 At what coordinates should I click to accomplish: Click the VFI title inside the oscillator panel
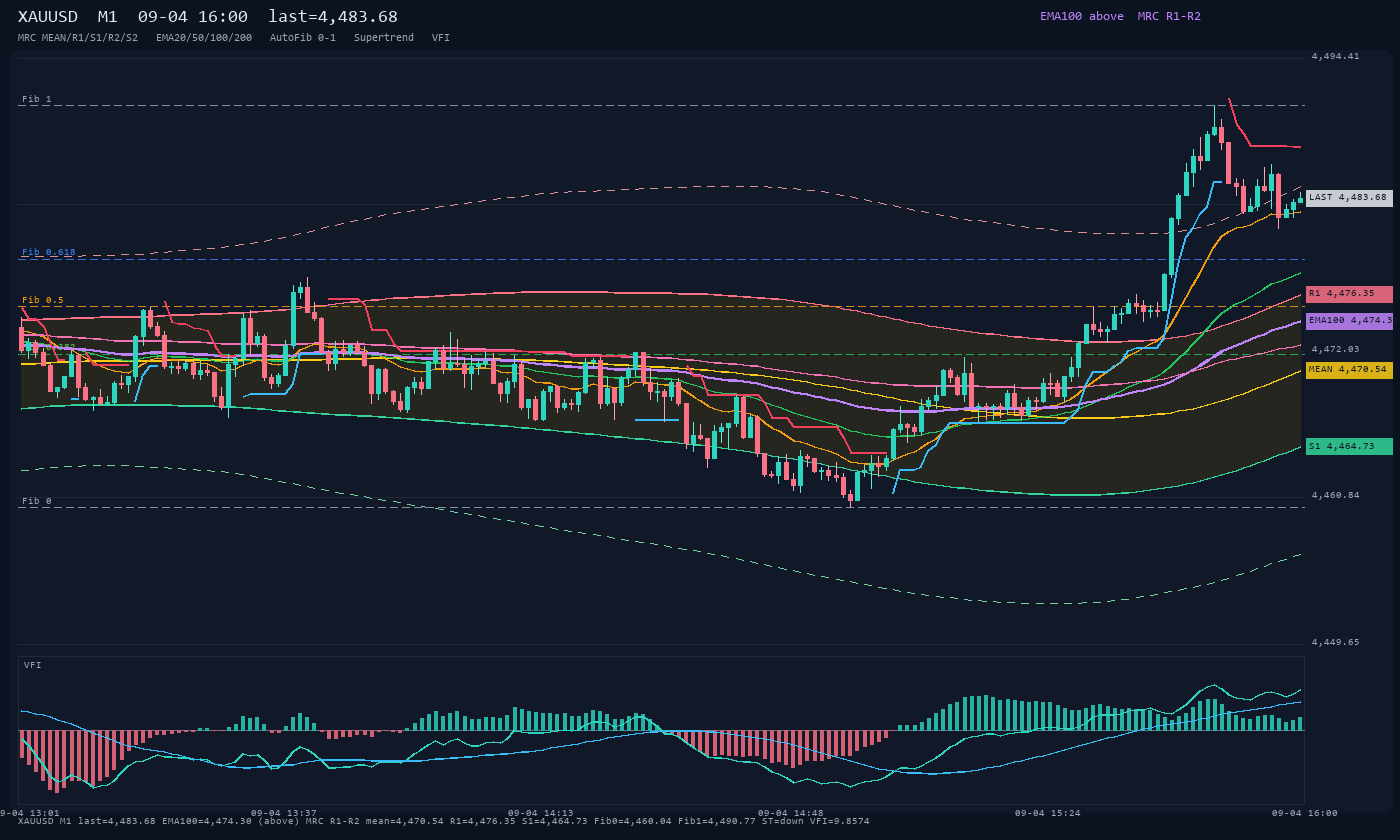pyautogui.click(x=33, y=665)
